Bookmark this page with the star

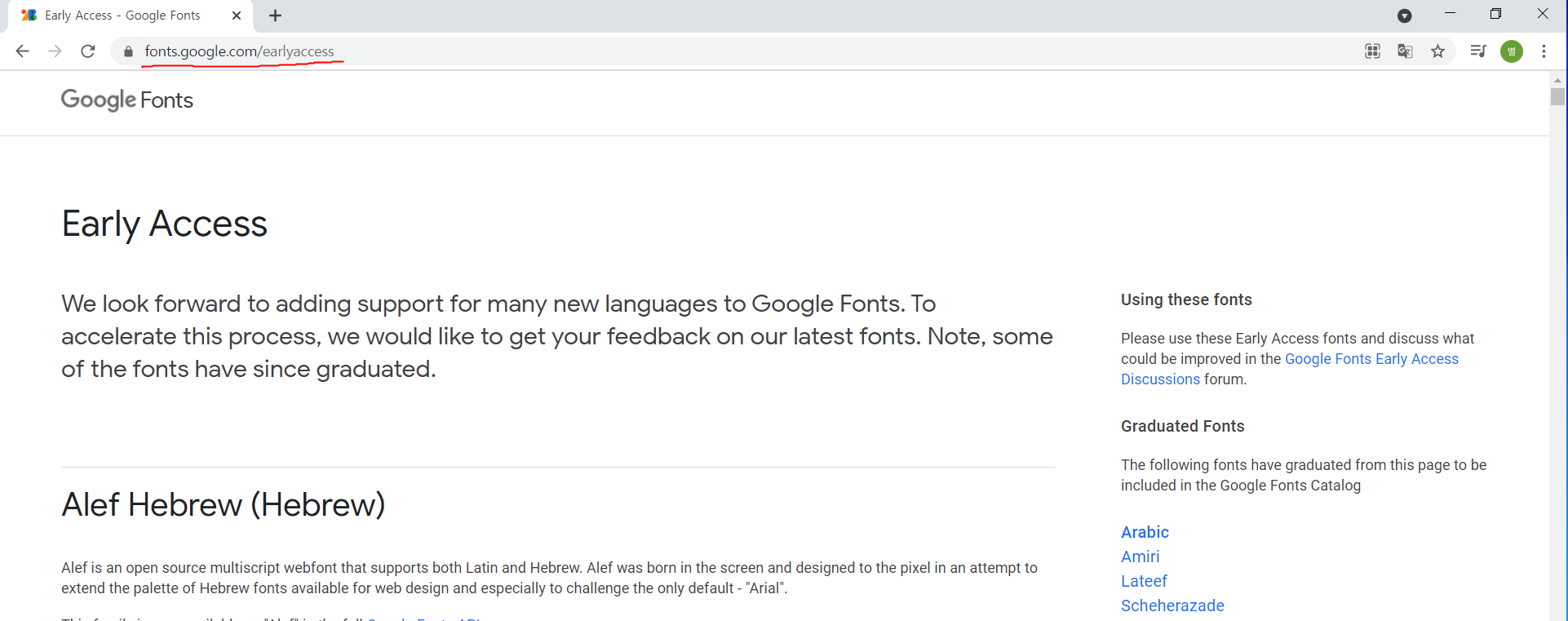[1437, 51]
